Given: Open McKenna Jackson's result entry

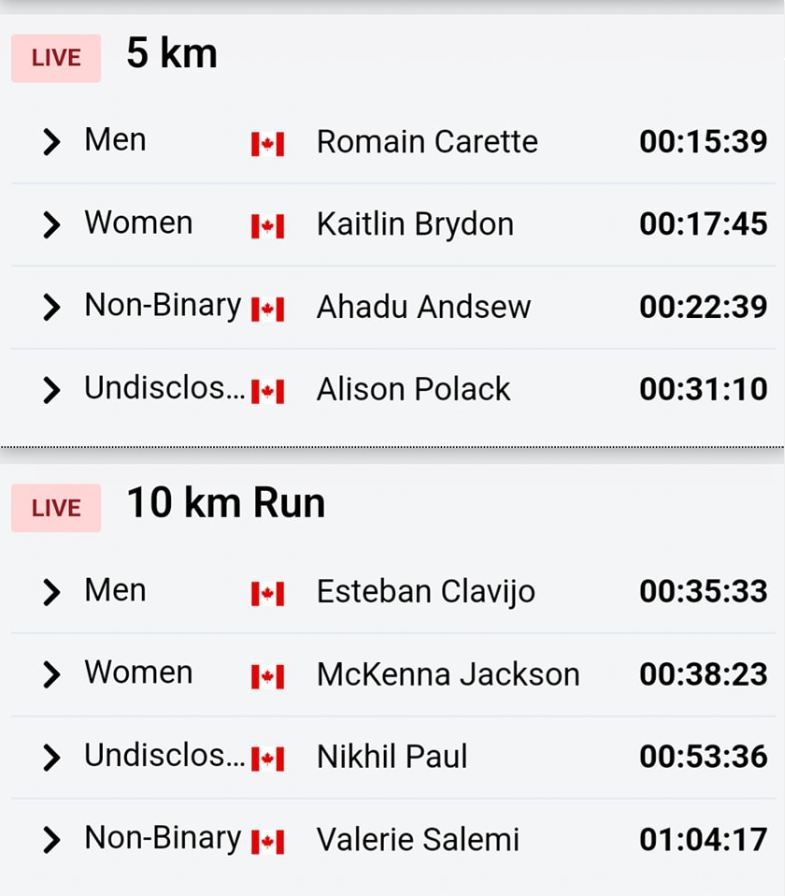Looking at the screenshot, I should tap(448, 674).
